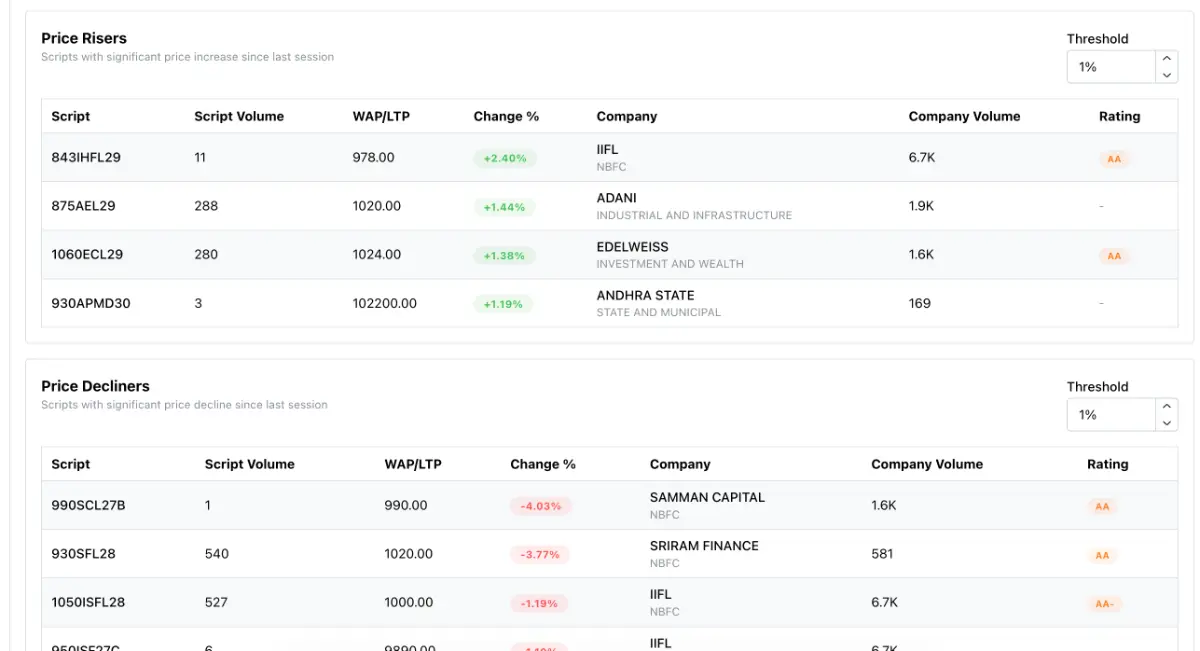Open script 843IHFL29 row

pos(86,158)
